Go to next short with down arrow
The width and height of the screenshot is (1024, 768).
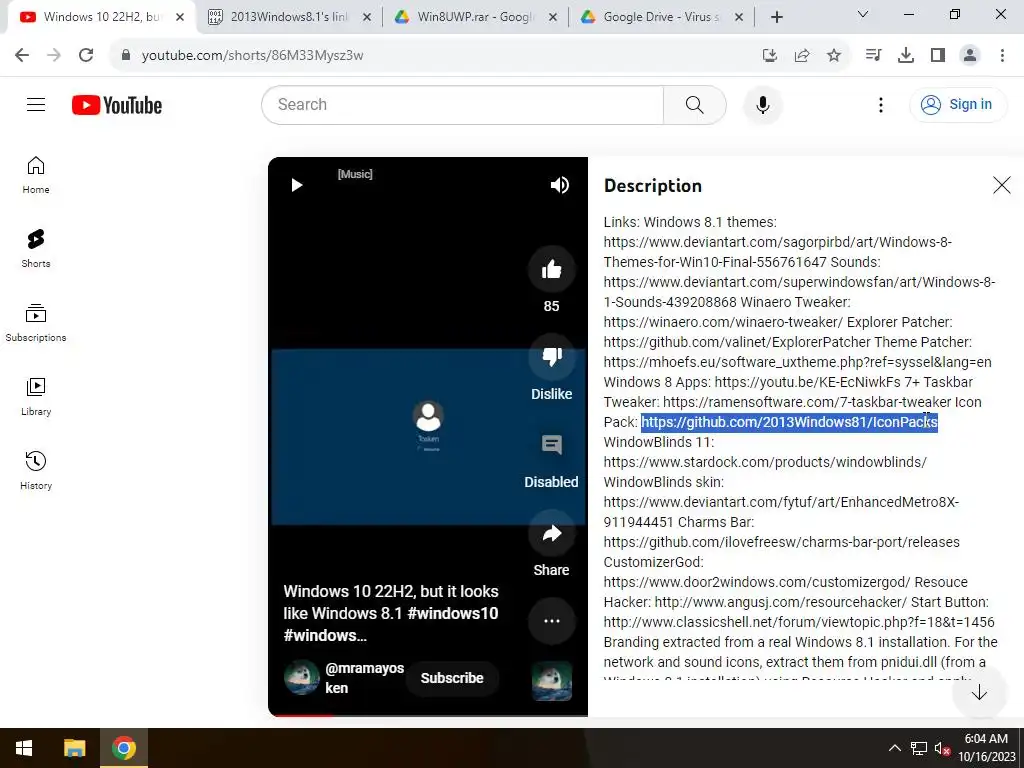tap(979, 693)
